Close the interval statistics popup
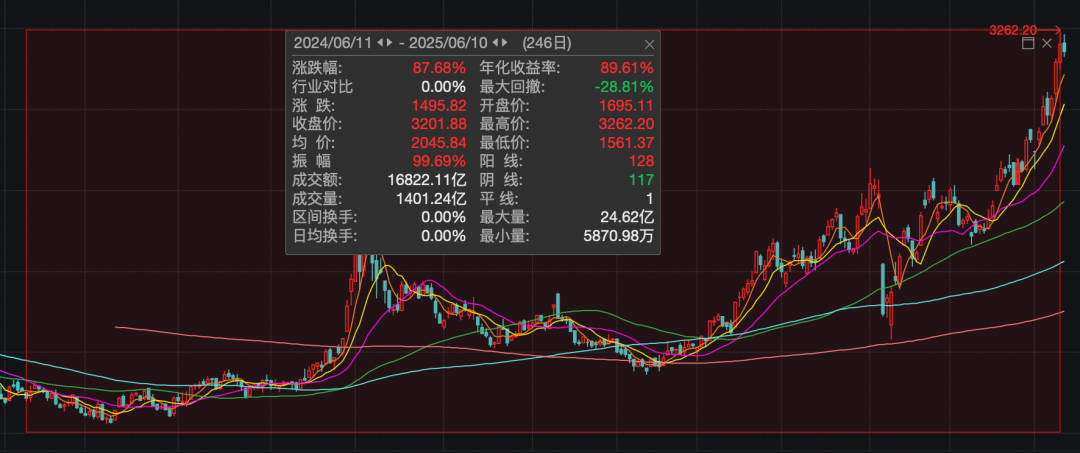This screenshot has height=453, width=1080. [x=649, y=44]
